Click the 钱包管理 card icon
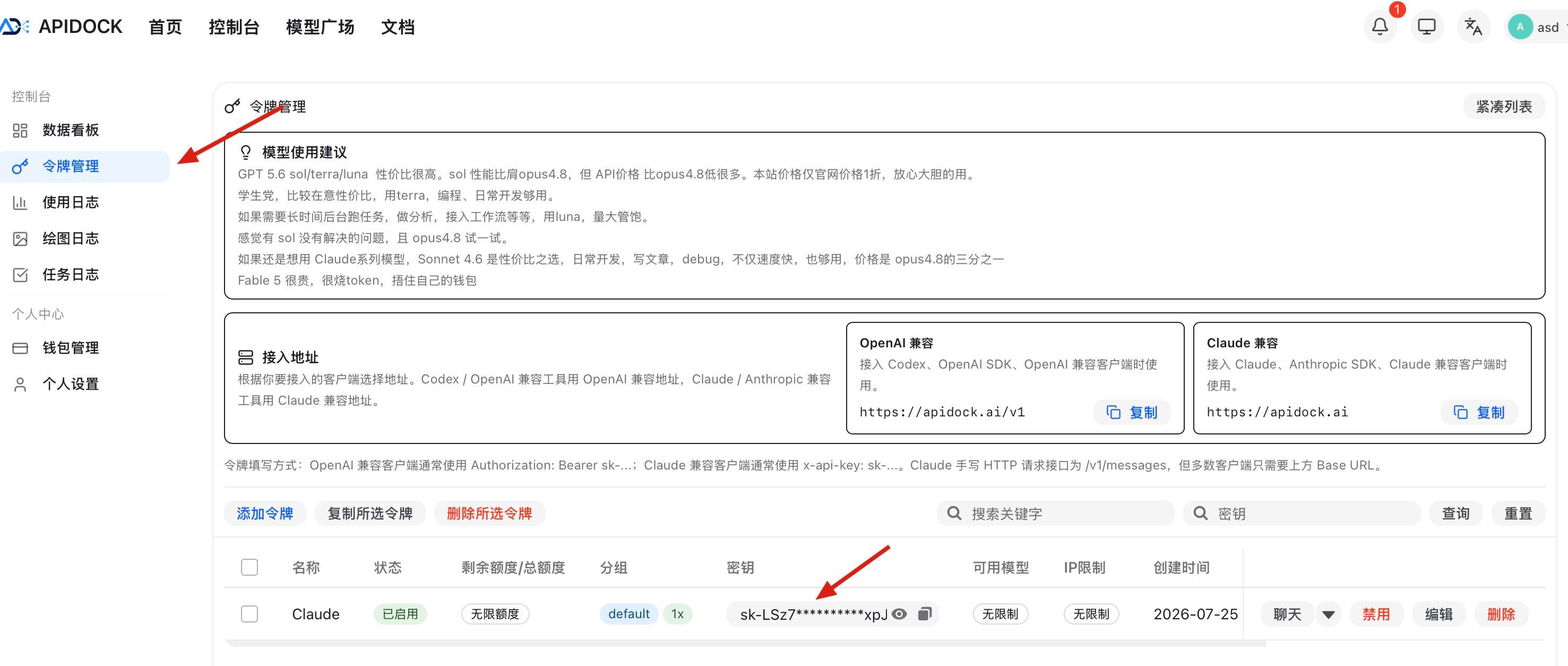 (20, 348)
